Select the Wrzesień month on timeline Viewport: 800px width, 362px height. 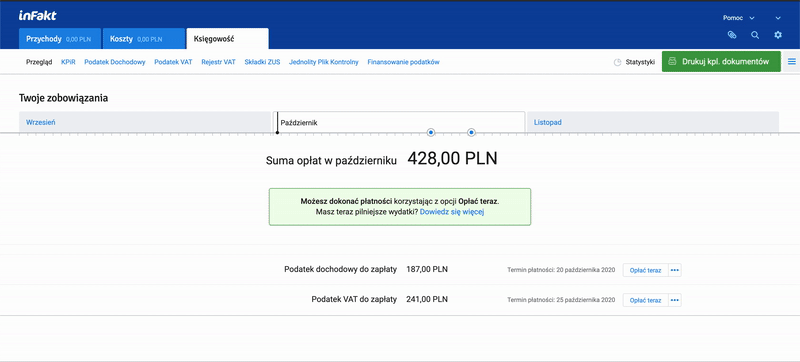pyautogui.click(x=145, y=122)
